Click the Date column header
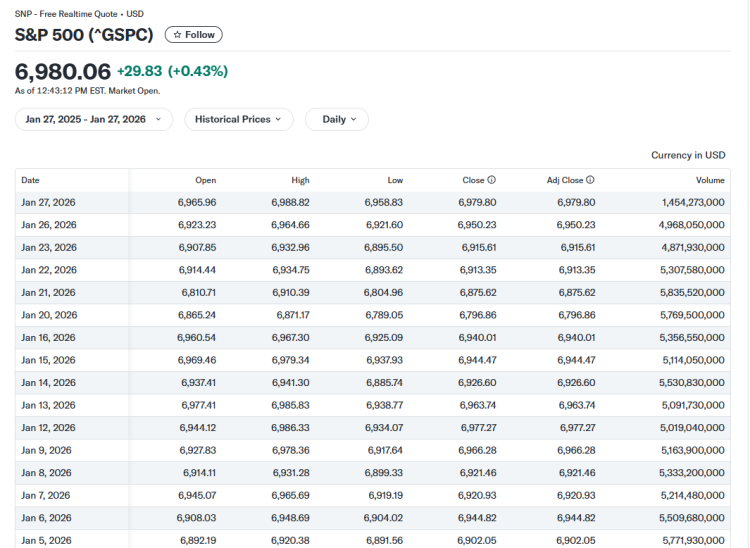Screen dimensions: 750x548 (31, 180)
